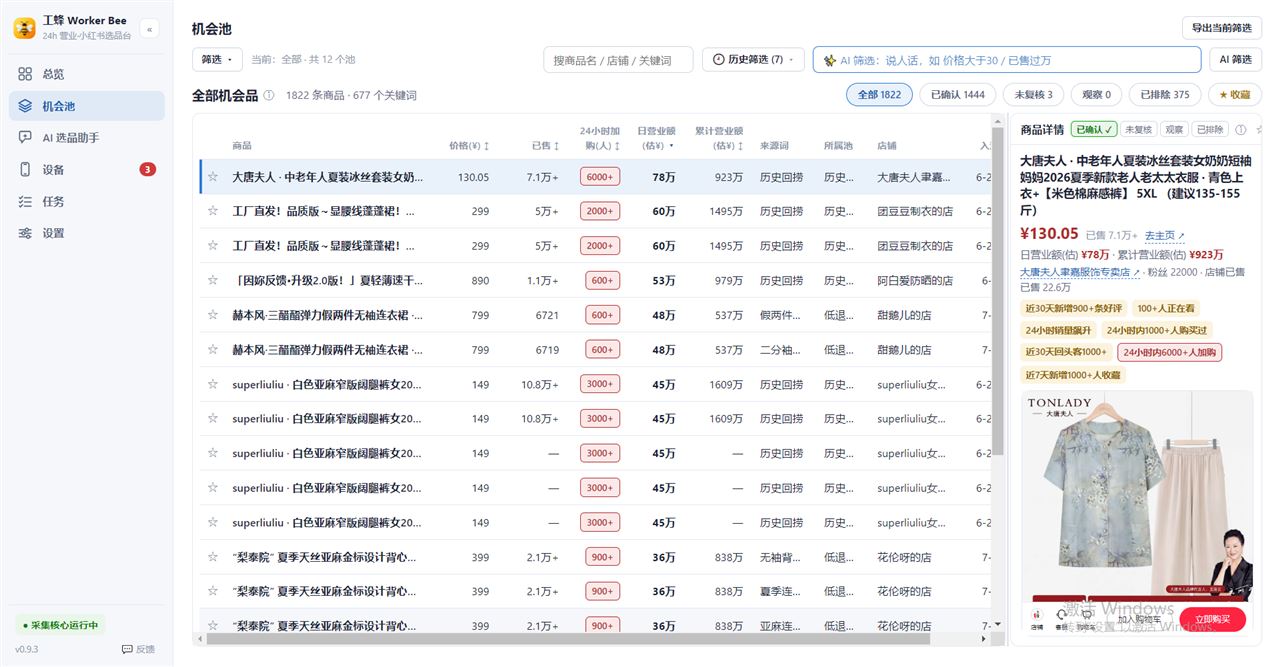Show the 全部 1822 tab
This screenshot has height=667, width=1280.
click(879, 95)
